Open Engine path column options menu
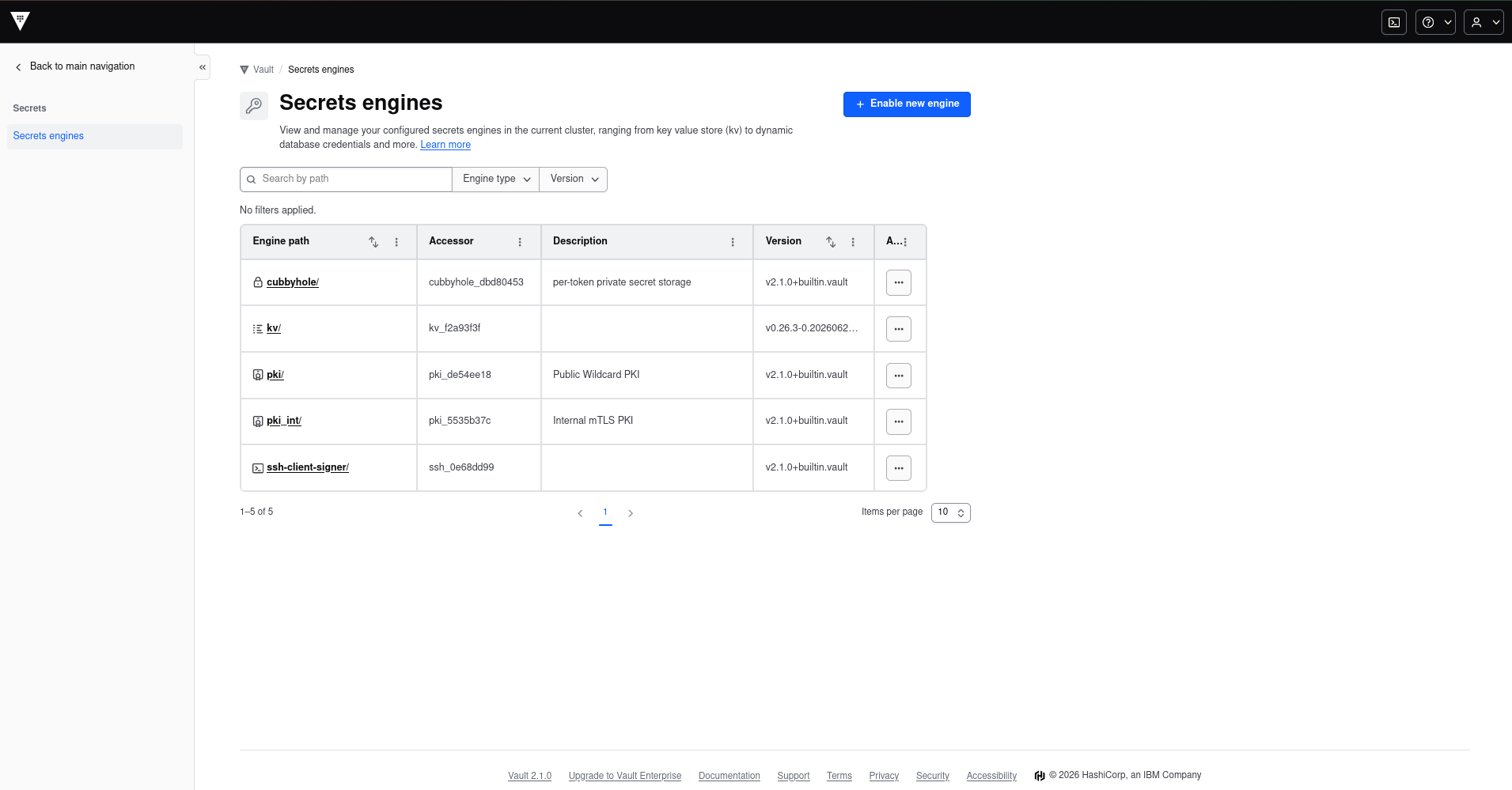 point(396,242)
